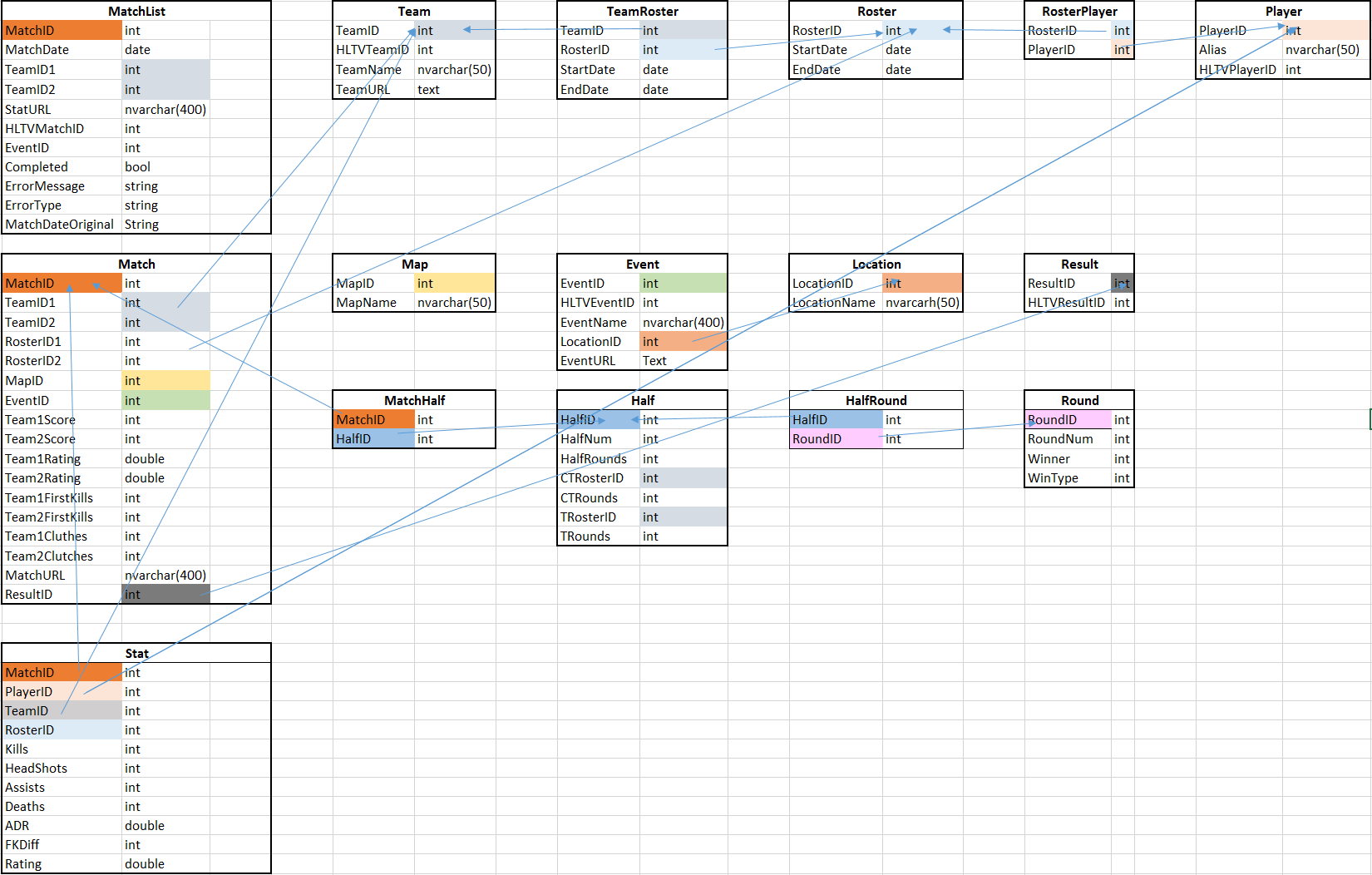Image resolution: width=1372 pixels, height=875 pixels.
Task: Select the RoundNum cell
Action: click(x=1068, y=439)
